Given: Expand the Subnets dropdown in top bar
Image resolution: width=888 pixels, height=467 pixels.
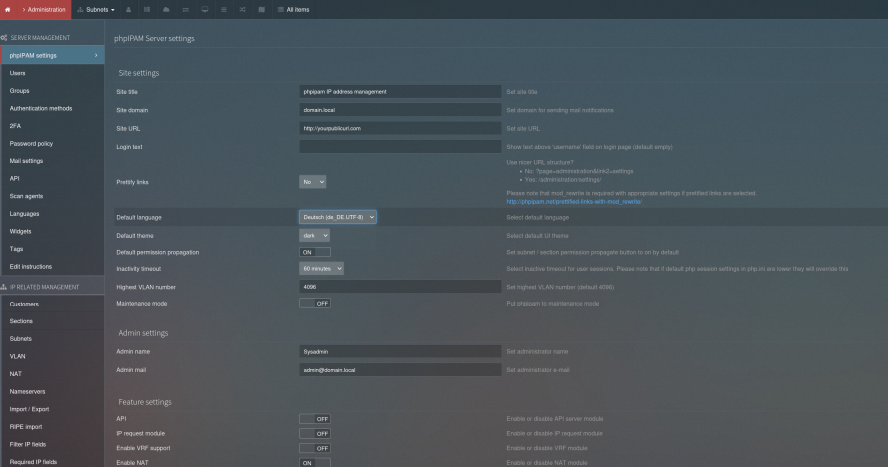Looking at the screenshot, I should pyautogui.click(x=96, y=9).
